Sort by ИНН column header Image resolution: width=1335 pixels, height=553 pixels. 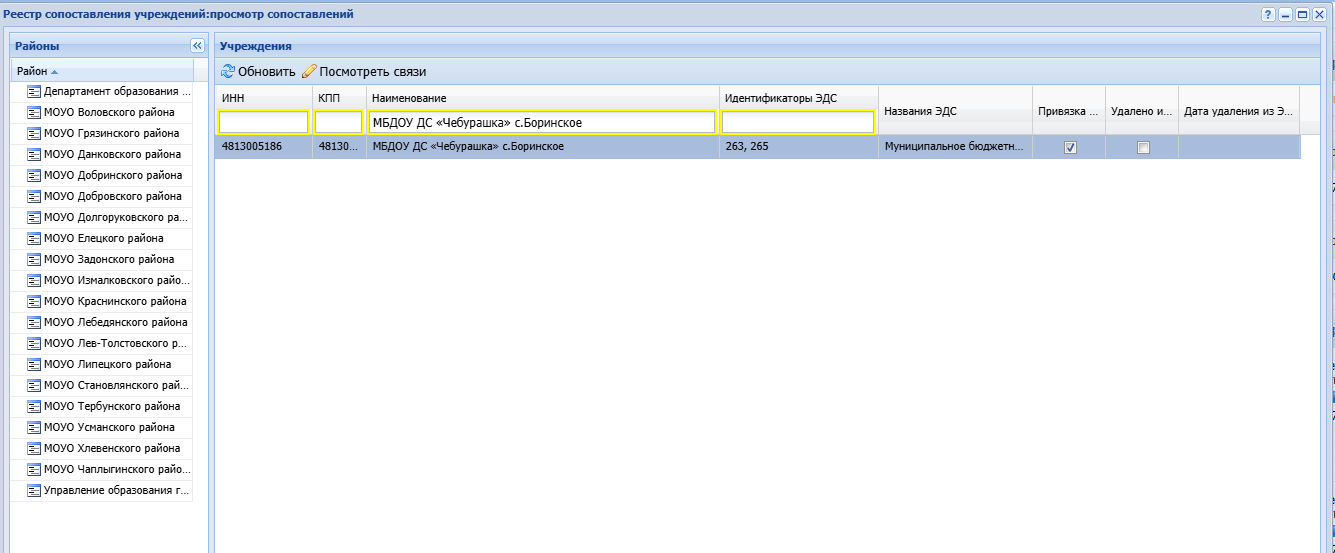point(264,97)
